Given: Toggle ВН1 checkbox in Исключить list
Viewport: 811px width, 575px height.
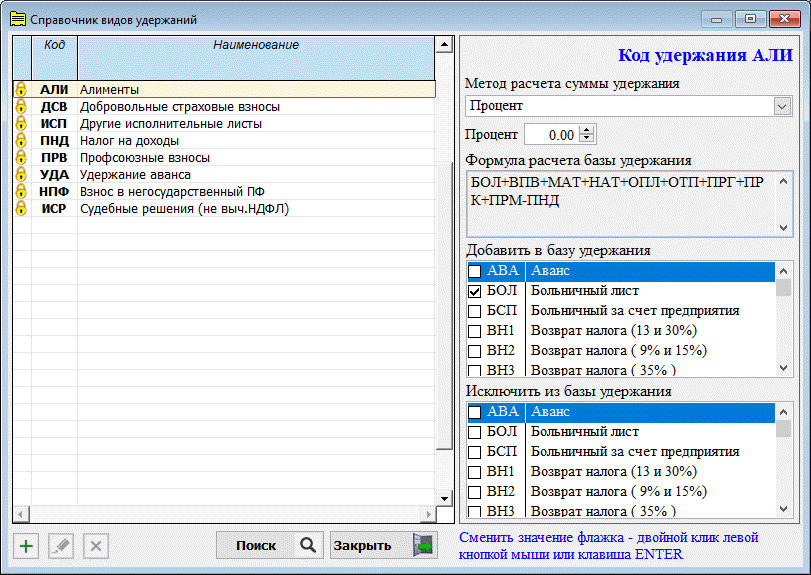Looking at the screenshot, I should coord(474,472).
